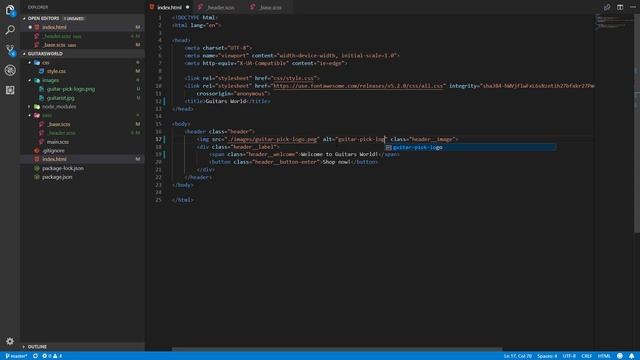Follow the css/style.css href link
This screenshot has width=640, height=360.
pos(294,78)
